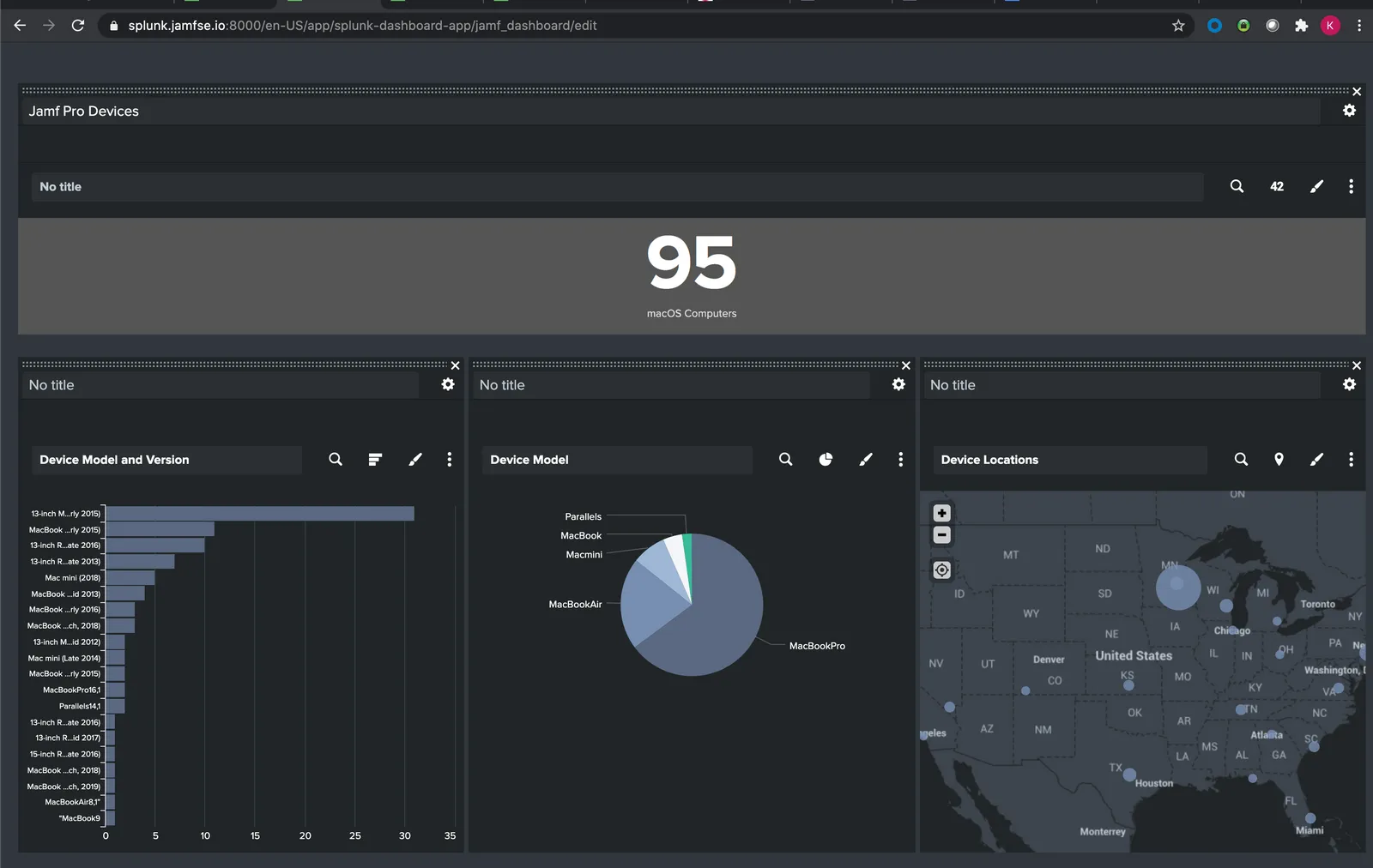Viewport: 1373px width, 868px height.
Task: Reset map to original position
Action: click(941, 570)
